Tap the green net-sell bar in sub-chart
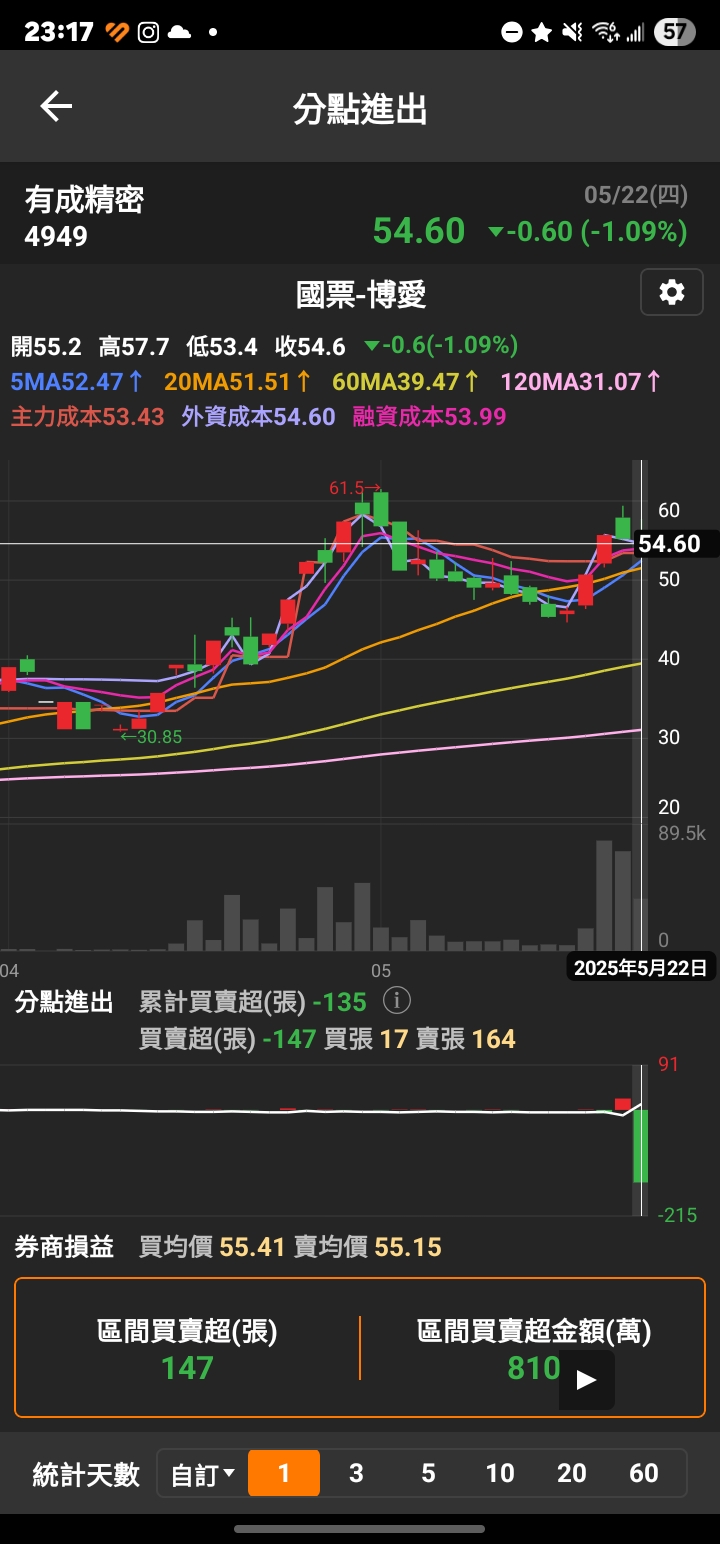The width and height of the screenshot is (720, 1544). point(640,1146)
